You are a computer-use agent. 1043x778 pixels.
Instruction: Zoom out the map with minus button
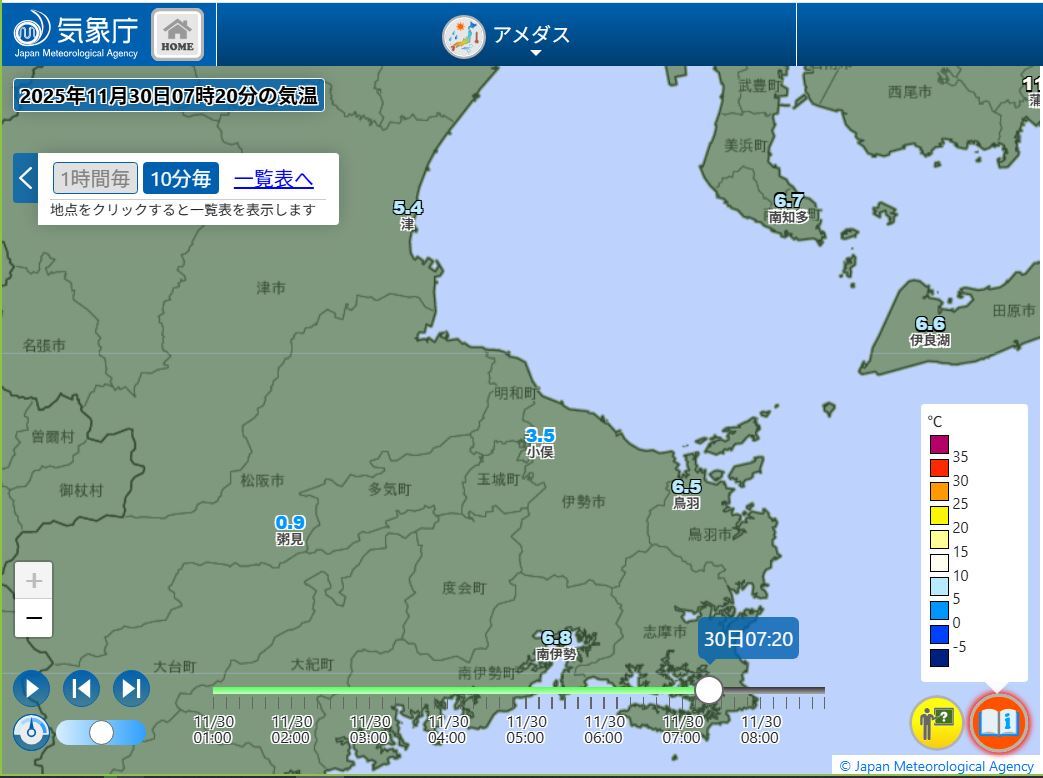pos(34,619)
